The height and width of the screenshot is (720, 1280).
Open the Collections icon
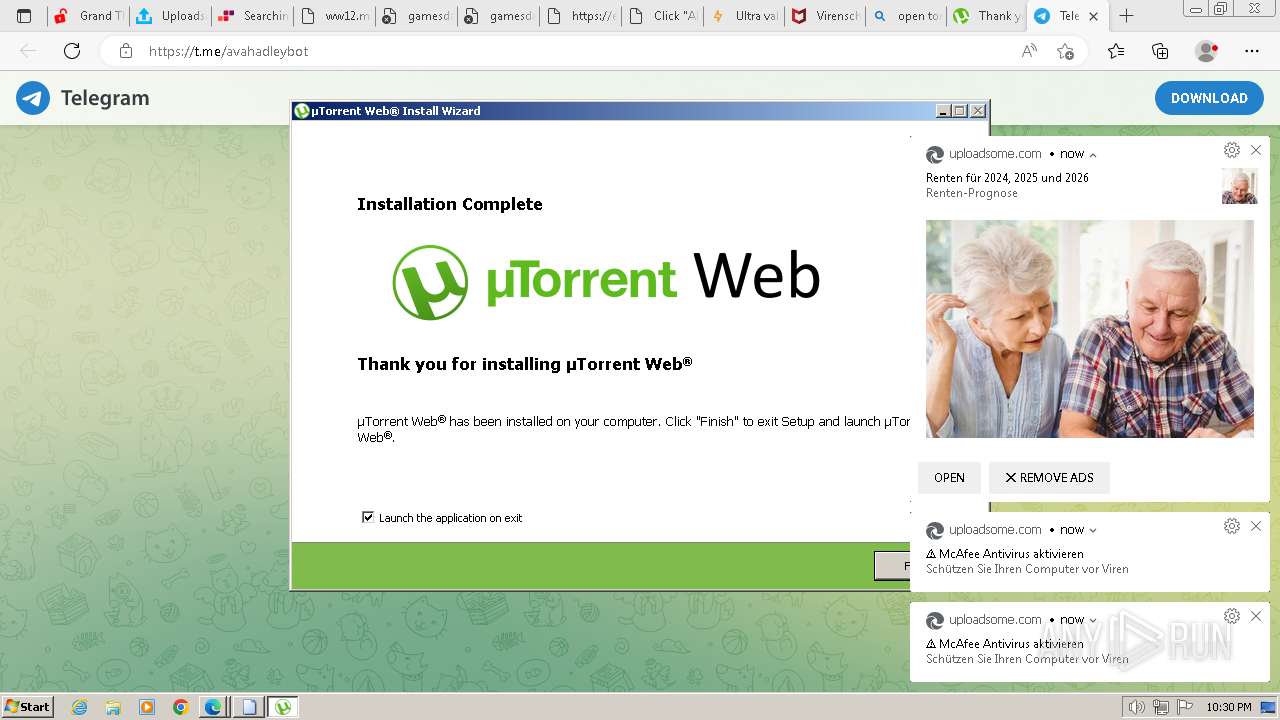click(x=1160, y=51)
